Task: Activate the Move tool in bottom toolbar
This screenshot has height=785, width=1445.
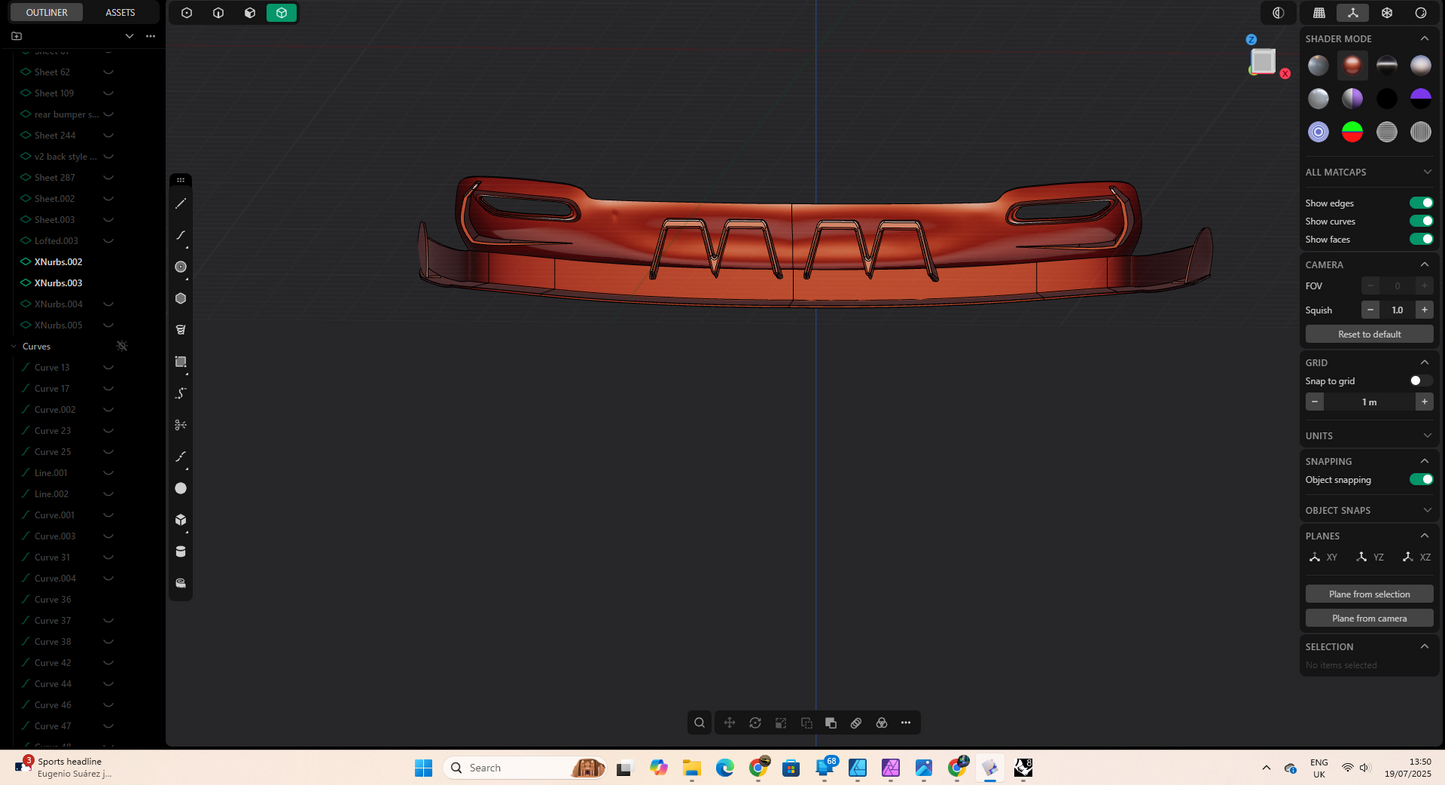Action: pyautogui.click(x=729, y=722)
